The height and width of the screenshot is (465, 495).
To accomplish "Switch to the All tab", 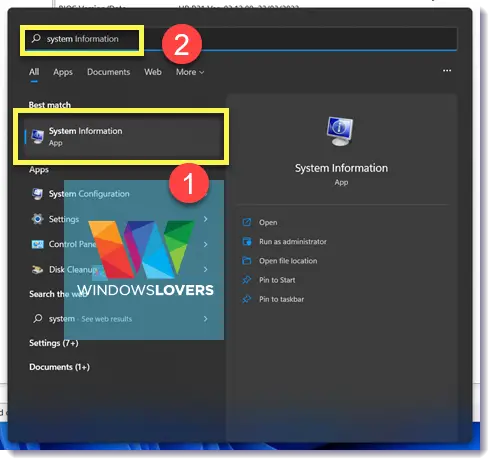I will click(34, 72).
